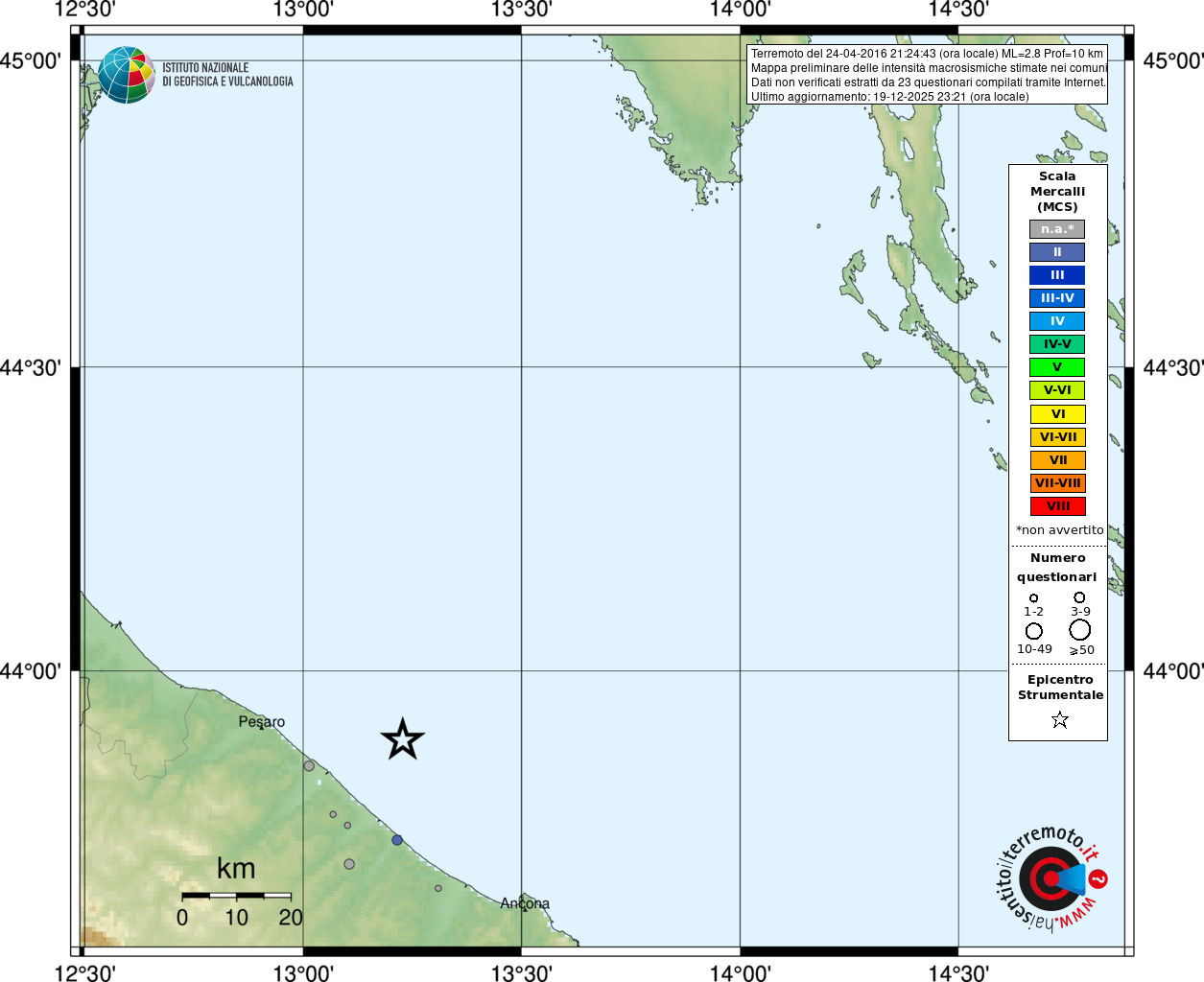
Task: Click the right axis label 44°00'
Action: pyautogui.click(x=1172, y=671)
